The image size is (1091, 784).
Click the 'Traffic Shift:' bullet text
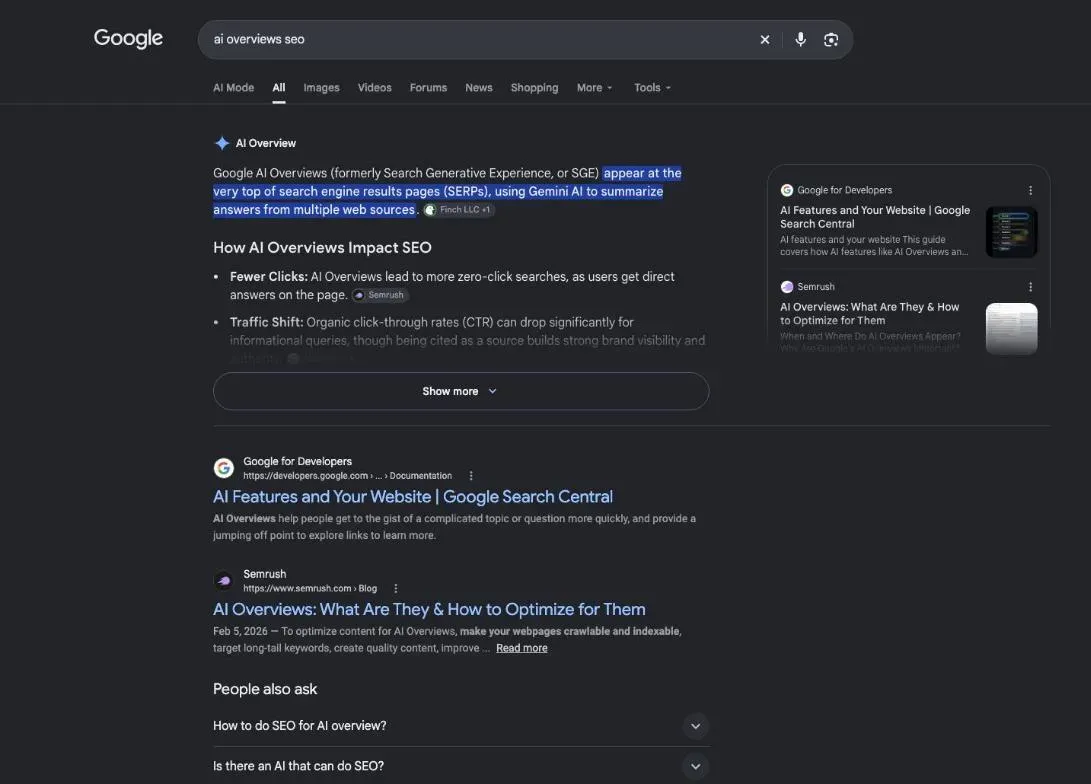[x=266, y=322]
